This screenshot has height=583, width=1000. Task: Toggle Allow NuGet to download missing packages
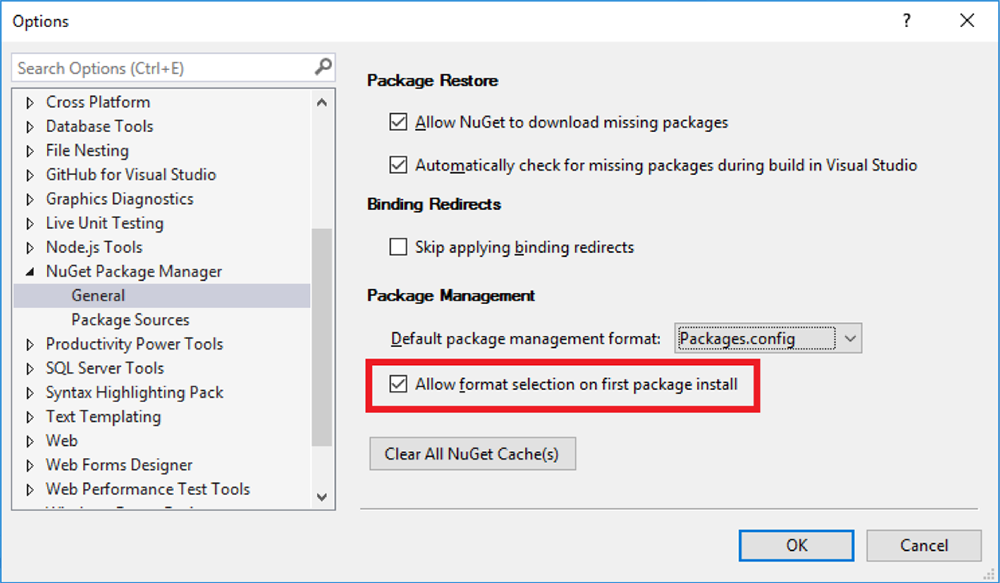[x=398, y=122]
